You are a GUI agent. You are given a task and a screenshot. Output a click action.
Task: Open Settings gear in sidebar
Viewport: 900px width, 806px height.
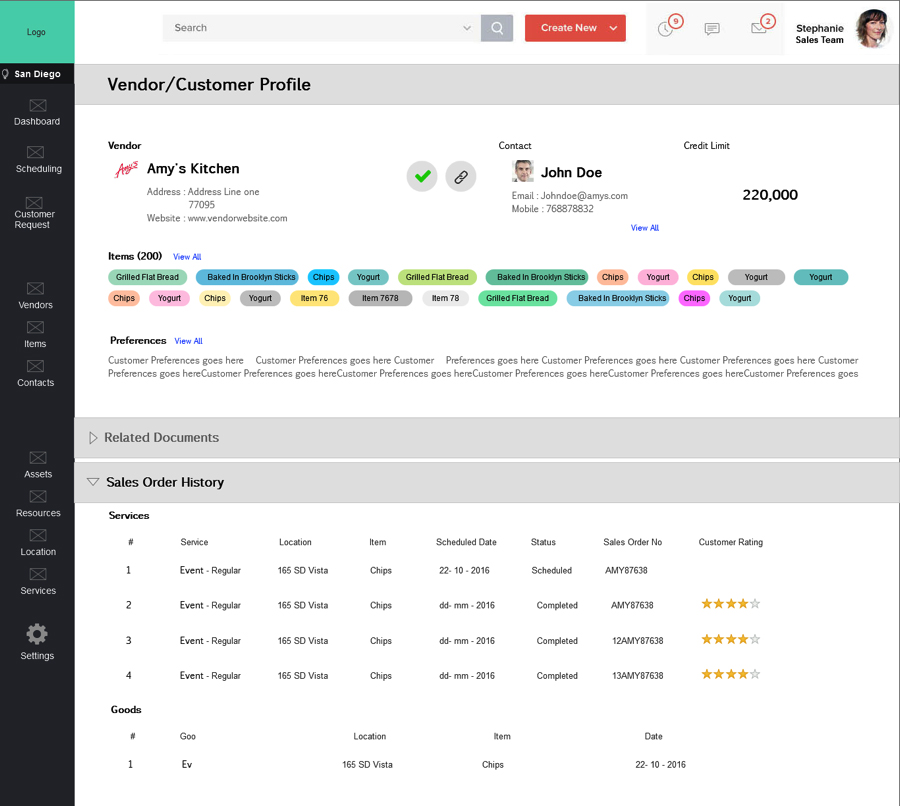(37, 635)
